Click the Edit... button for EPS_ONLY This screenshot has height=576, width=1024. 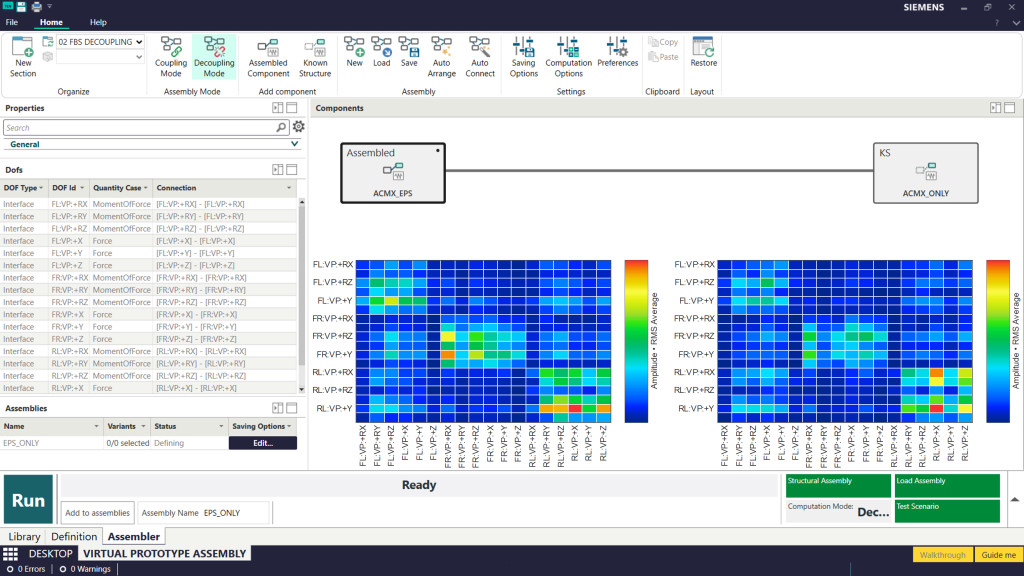tap(263, 443)
